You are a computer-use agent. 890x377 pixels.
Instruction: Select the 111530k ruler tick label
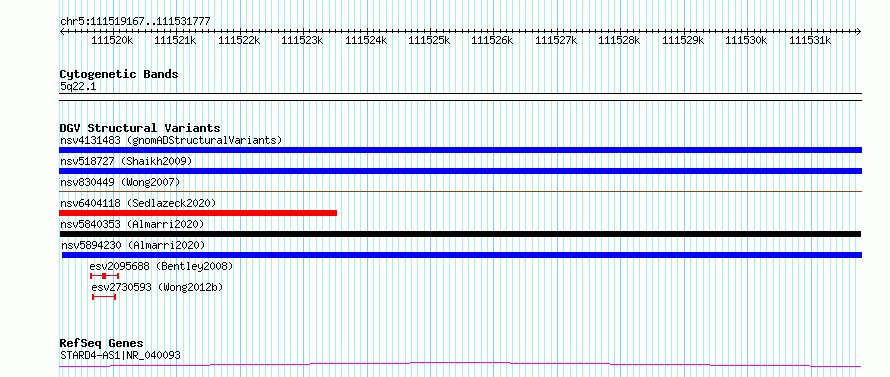[746, 40]
